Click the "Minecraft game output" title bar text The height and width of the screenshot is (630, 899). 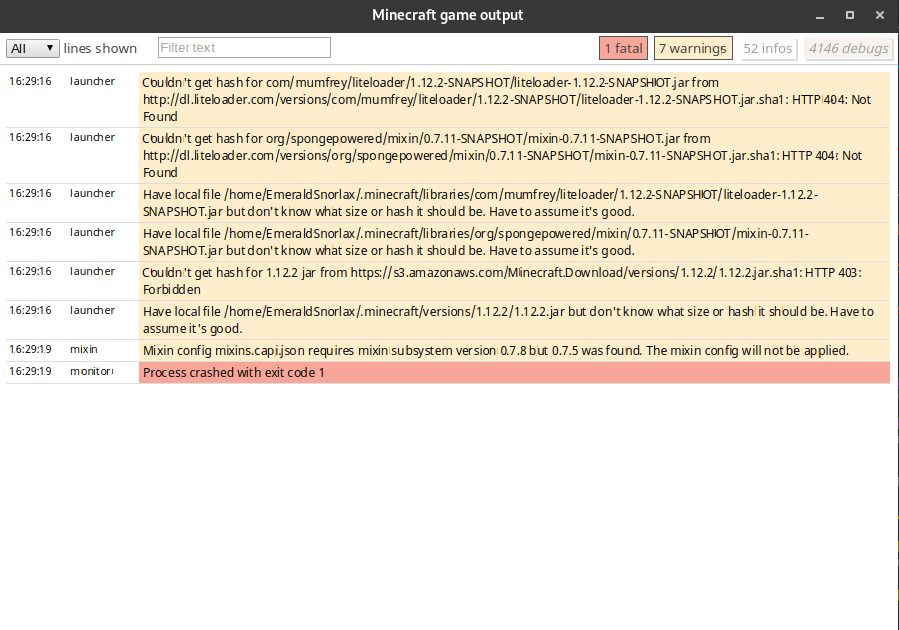click(x=447, y=15)
